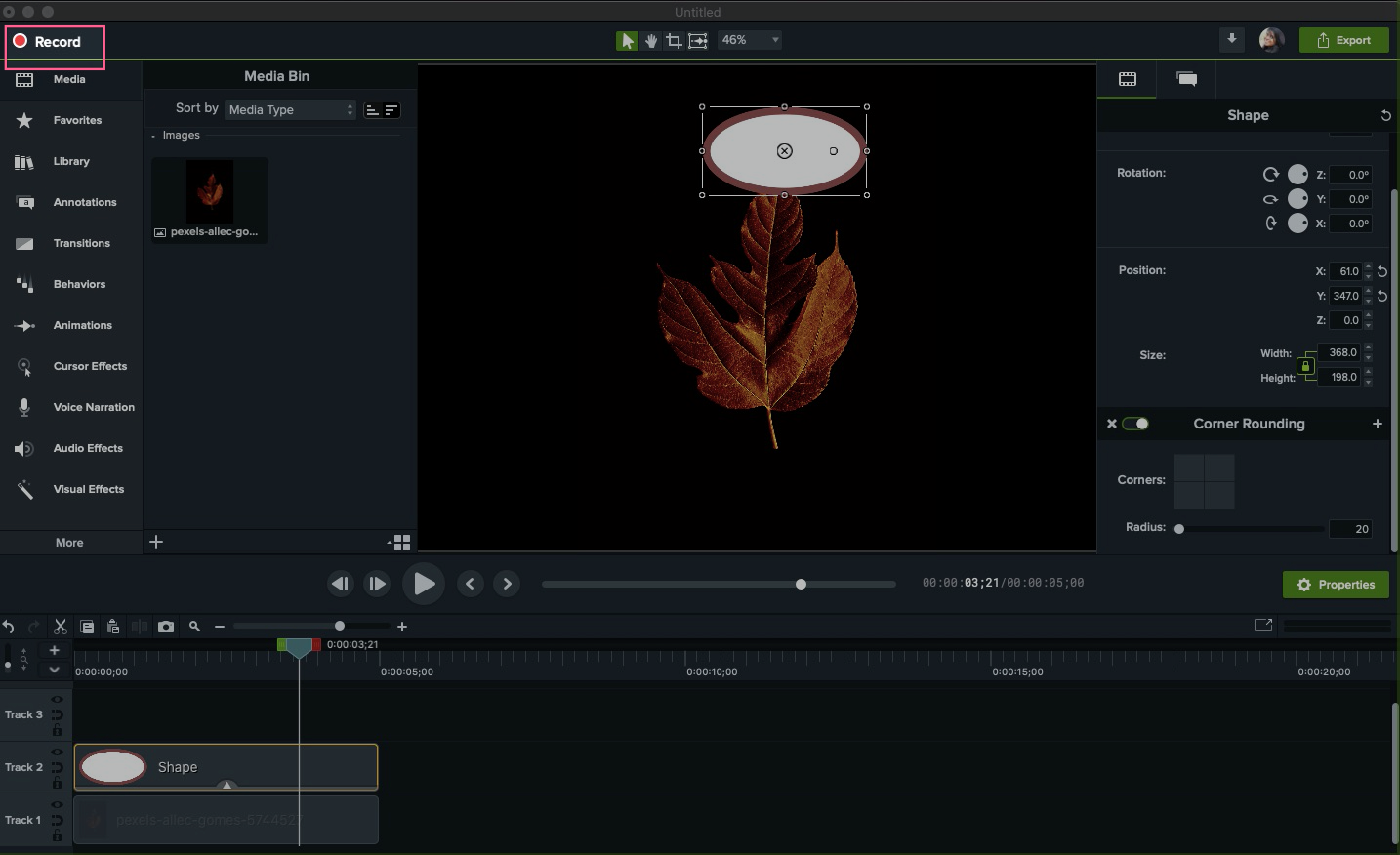Click the playback scrubber handle
The image size is (1400, 855).
(802, 585)
